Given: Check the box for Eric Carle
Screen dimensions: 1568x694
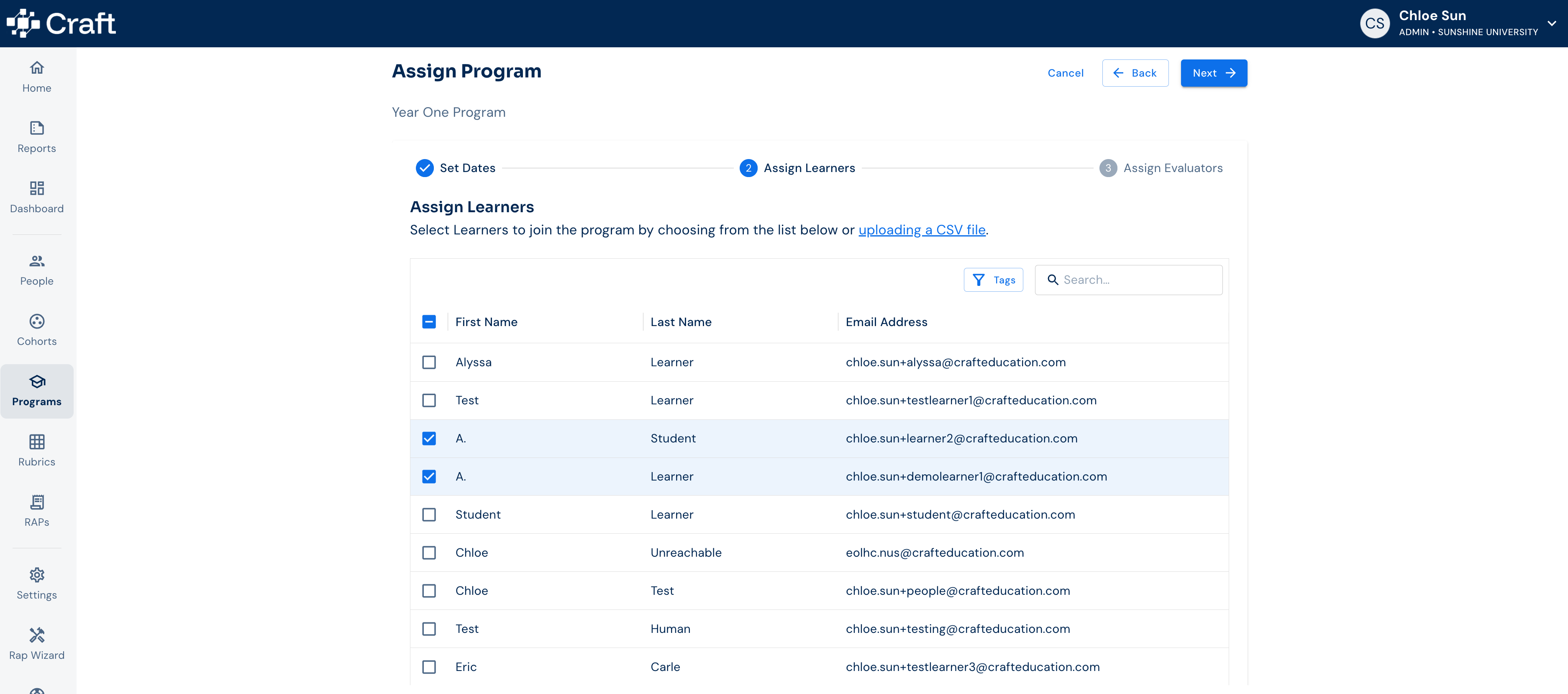Looking at the screenshot, I should 429,667.
